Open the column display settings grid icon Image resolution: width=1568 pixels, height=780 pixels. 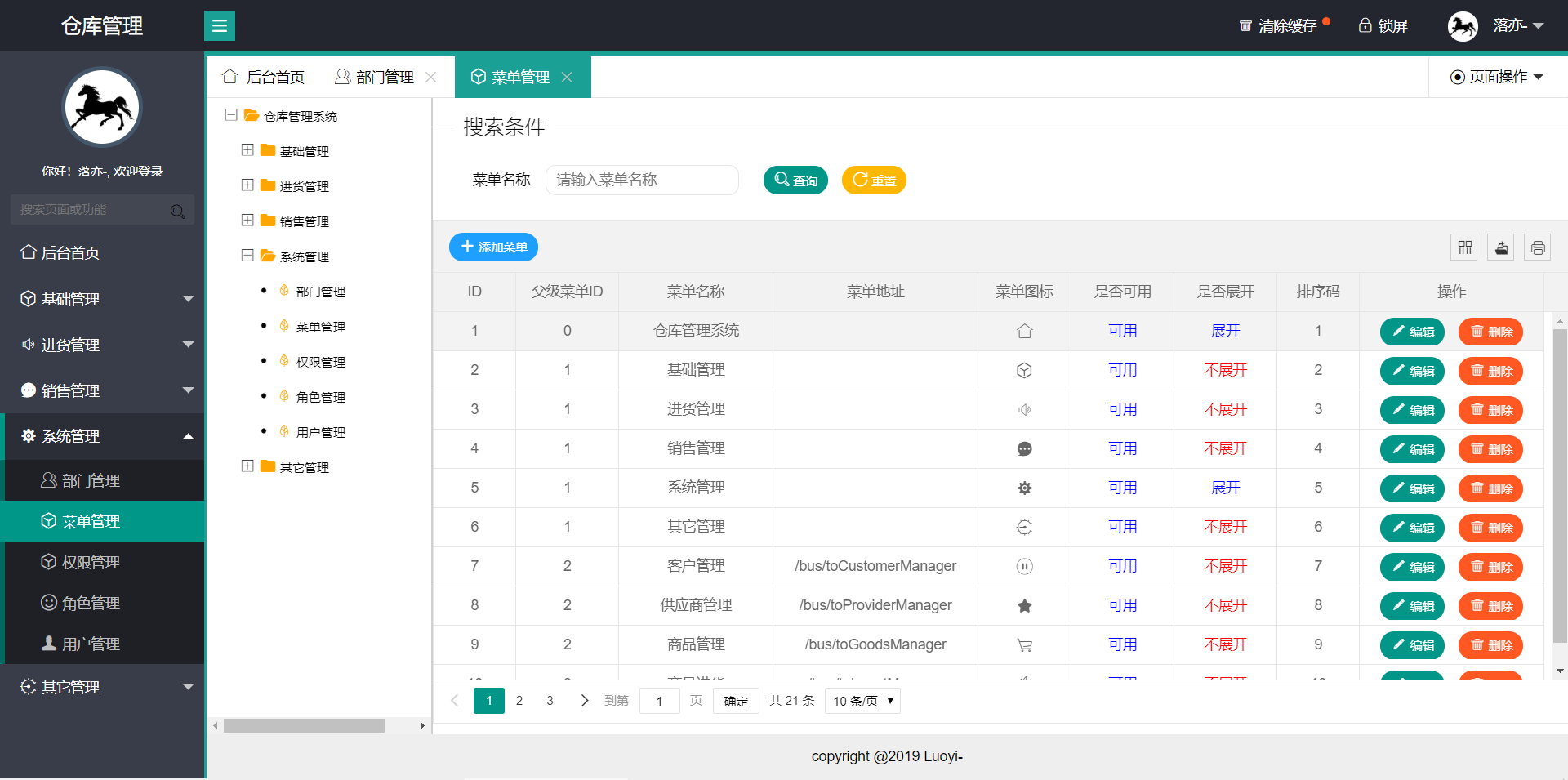coord(1463,247)
